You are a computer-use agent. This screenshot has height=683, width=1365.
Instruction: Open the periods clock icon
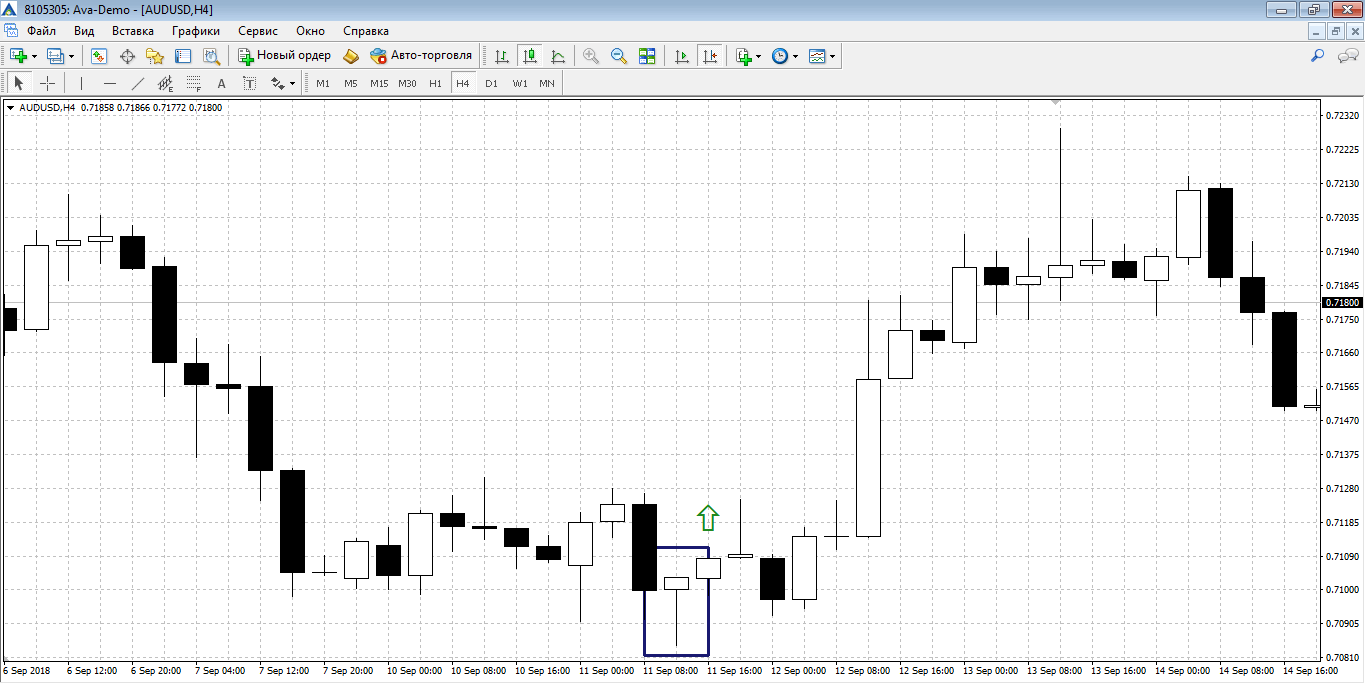click(x=780, y=56)
